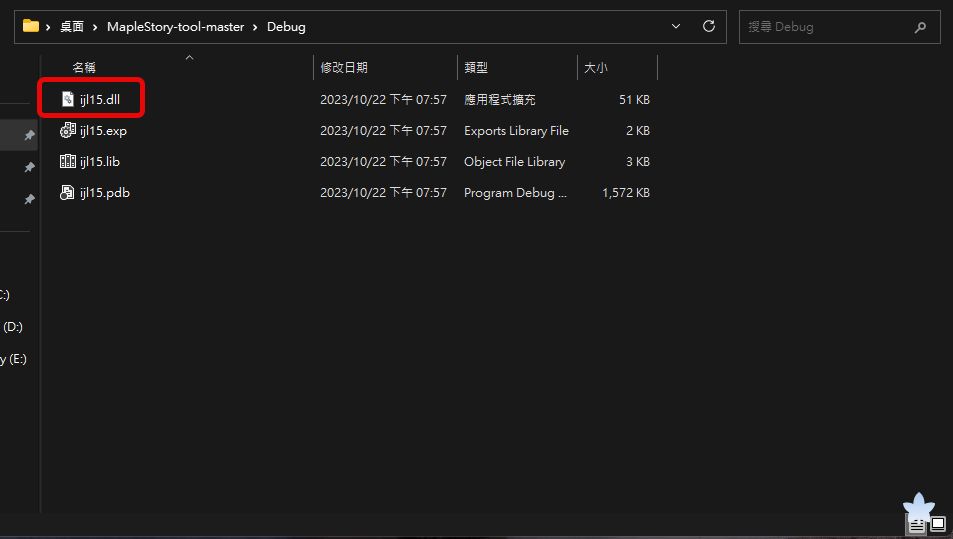The image size is (953, 539).
Task: Select the C:) drive in navigation pane
Action: pos(5,295)
